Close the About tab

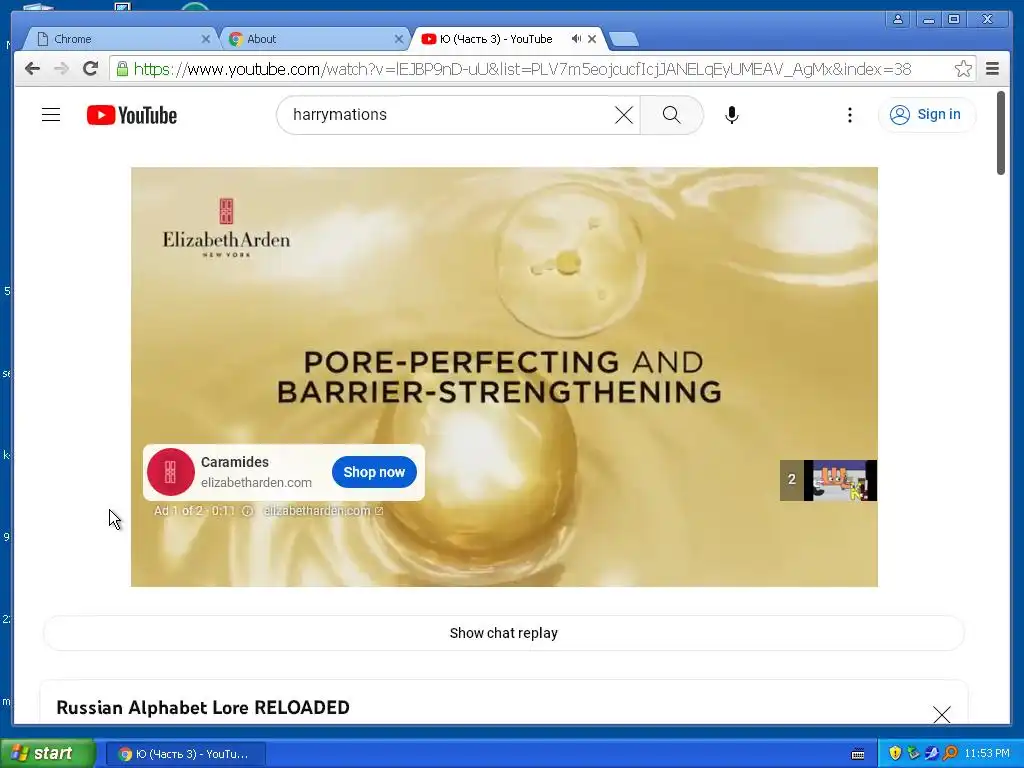pos(398,39)
